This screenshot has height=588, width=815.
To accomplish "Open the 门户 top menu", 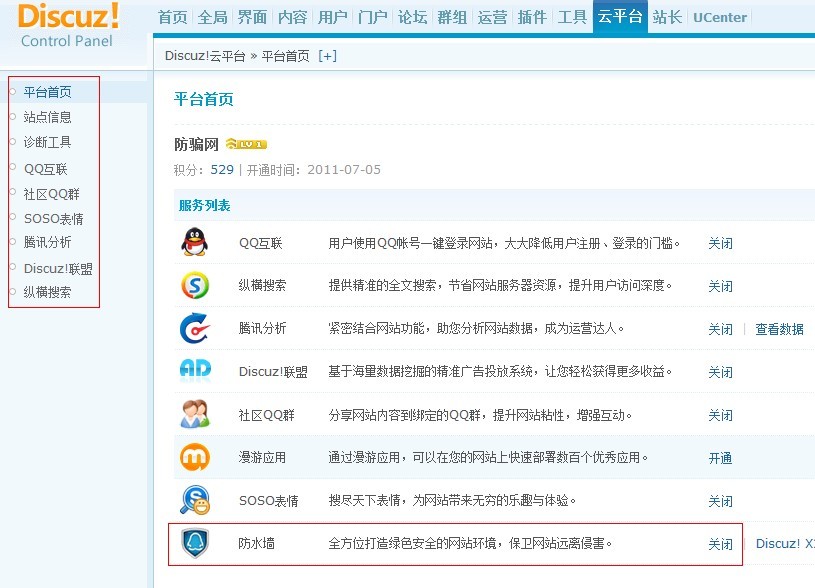I will tap(373, 17).
